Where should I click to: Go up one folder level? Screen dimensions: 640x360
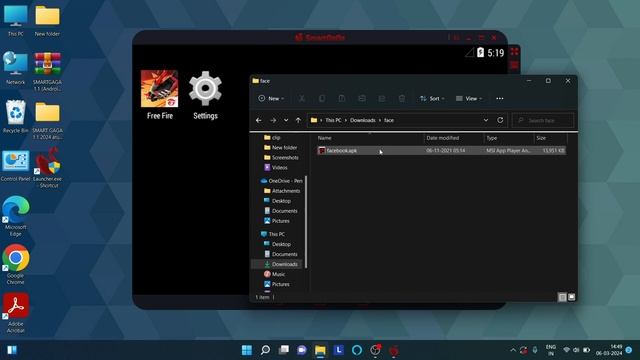coord(298,120)
